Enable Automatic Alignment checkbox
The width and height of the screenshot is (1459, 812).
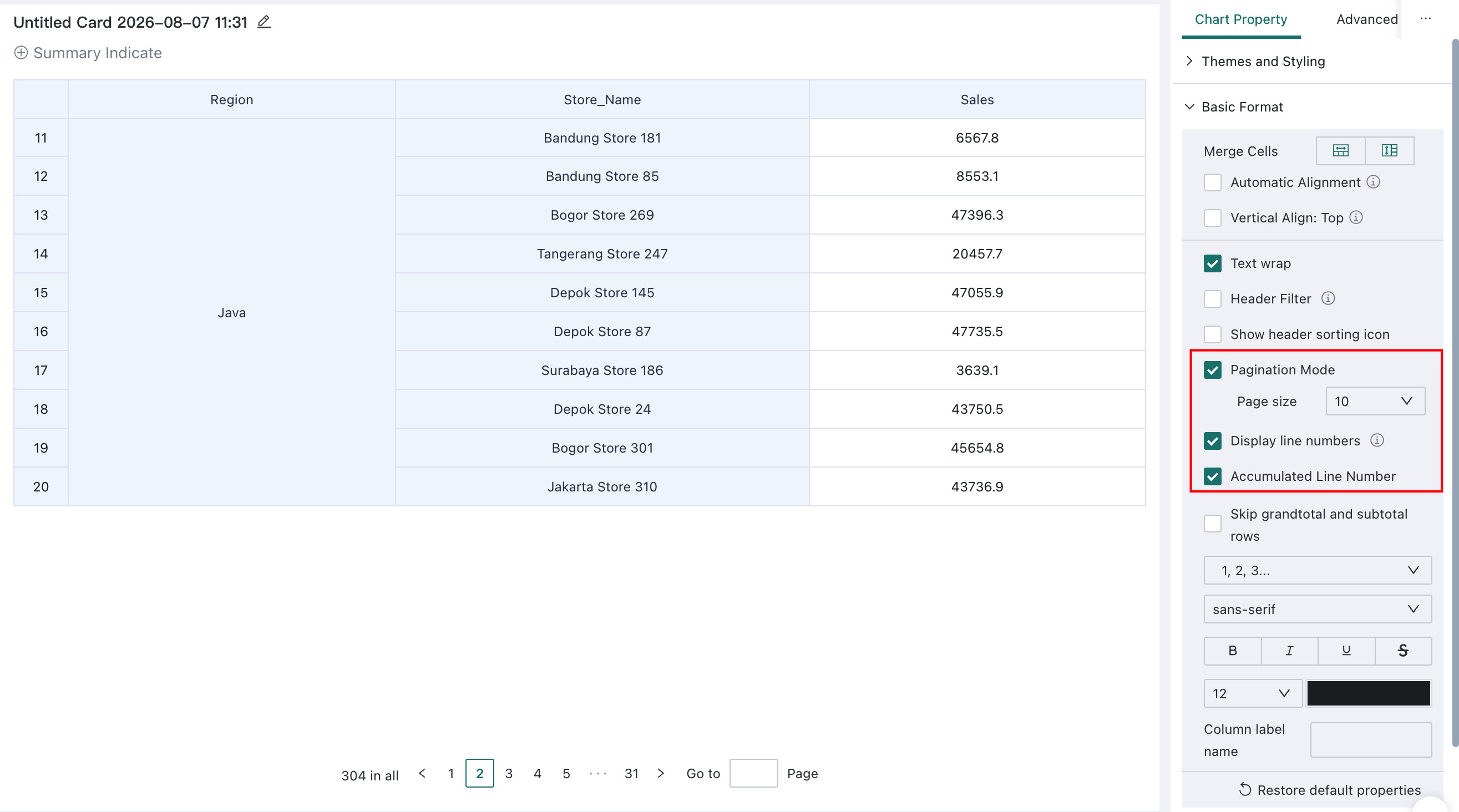click(1213, 182)
